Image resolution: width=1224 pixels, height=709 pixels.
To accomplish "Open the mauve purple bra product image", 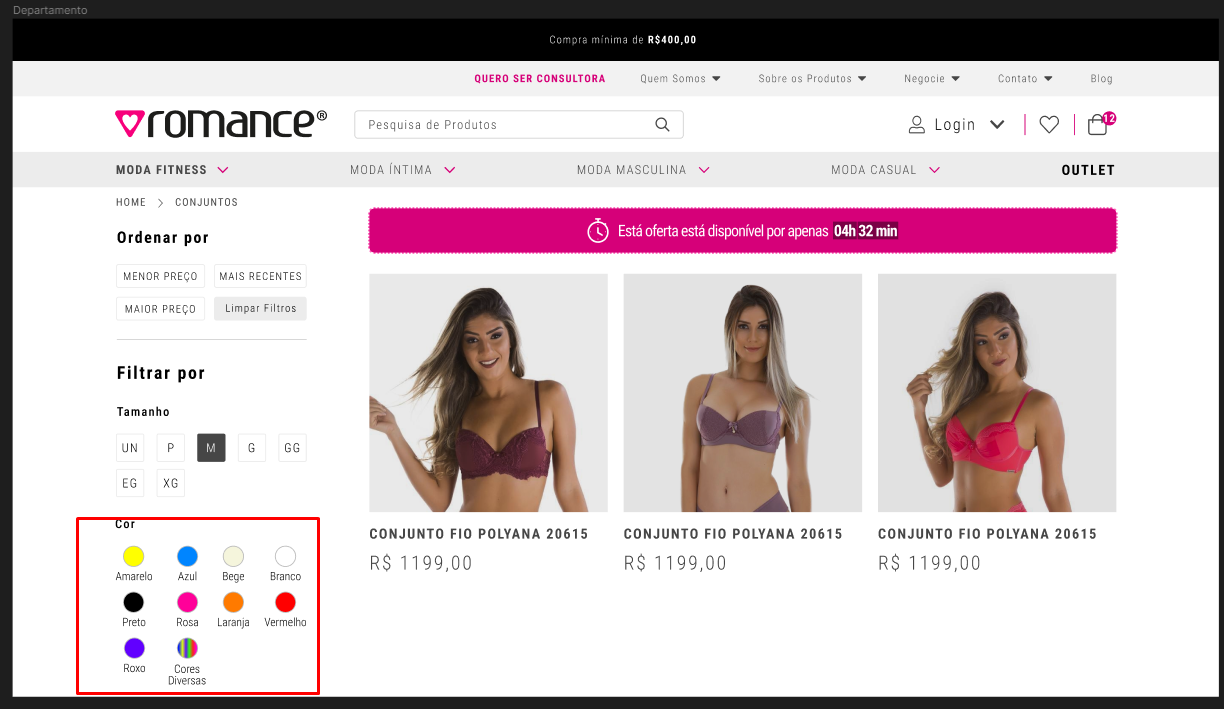I will click(x=742, y=393).
